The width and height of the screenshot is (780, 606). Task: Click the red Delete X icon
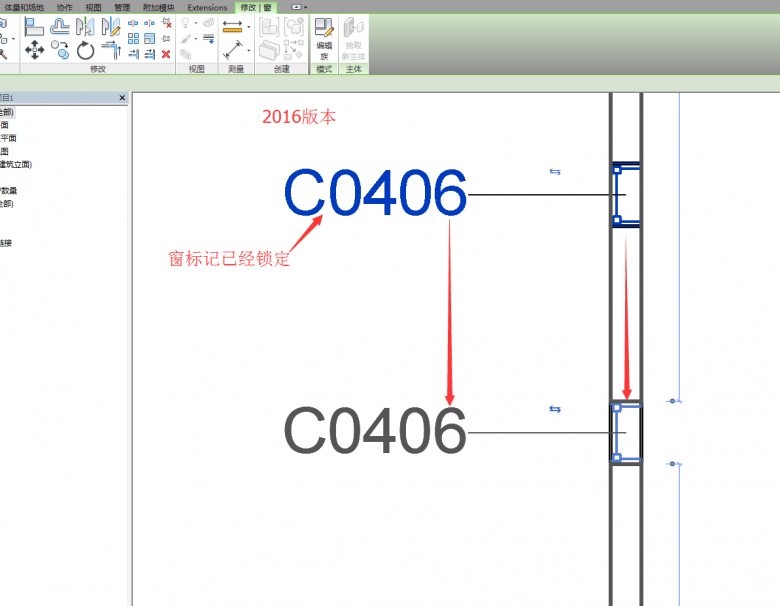166,54
